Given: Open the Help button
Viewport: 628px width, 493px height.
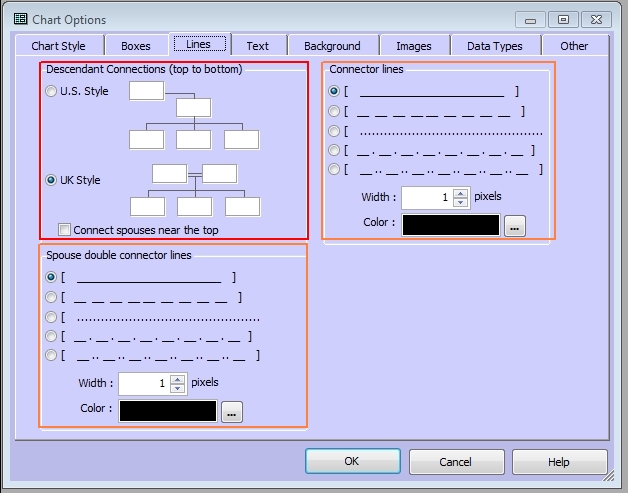Looking at the screenshot, I should pos(559,462).
